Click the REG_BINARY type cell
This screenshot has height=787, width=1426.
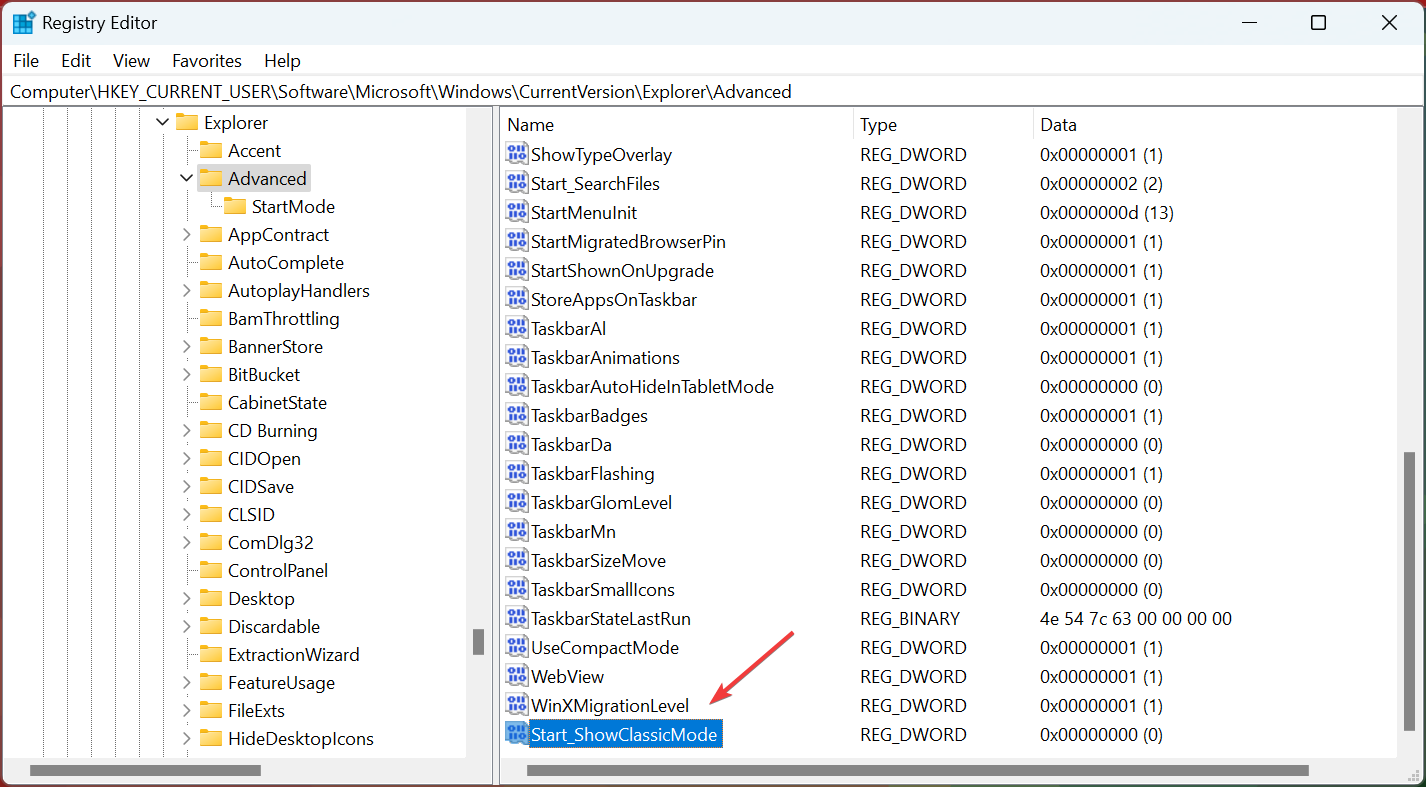[910, 618]
